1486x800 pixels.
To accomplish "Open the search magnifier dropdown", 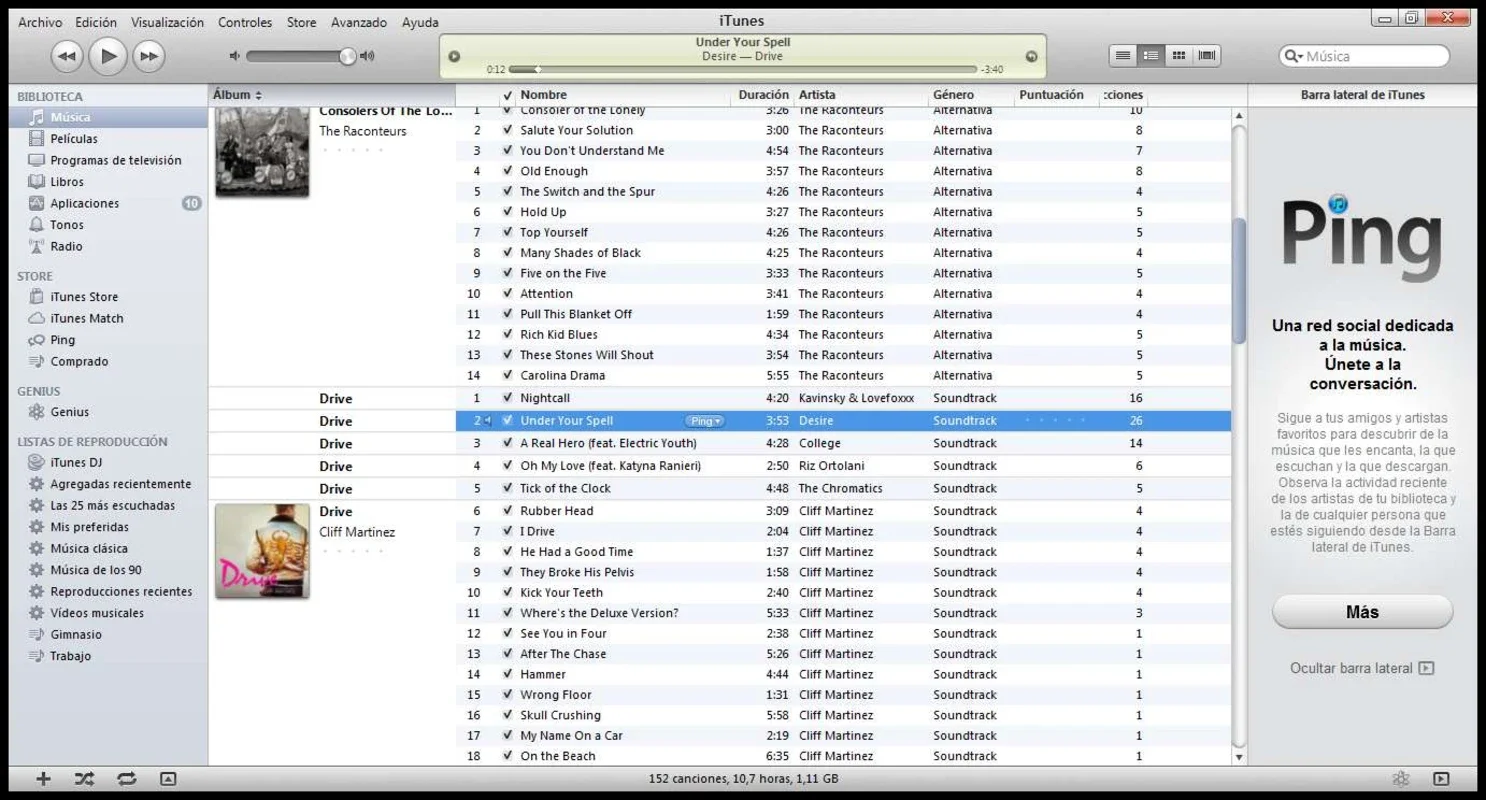I will 1293,57.
